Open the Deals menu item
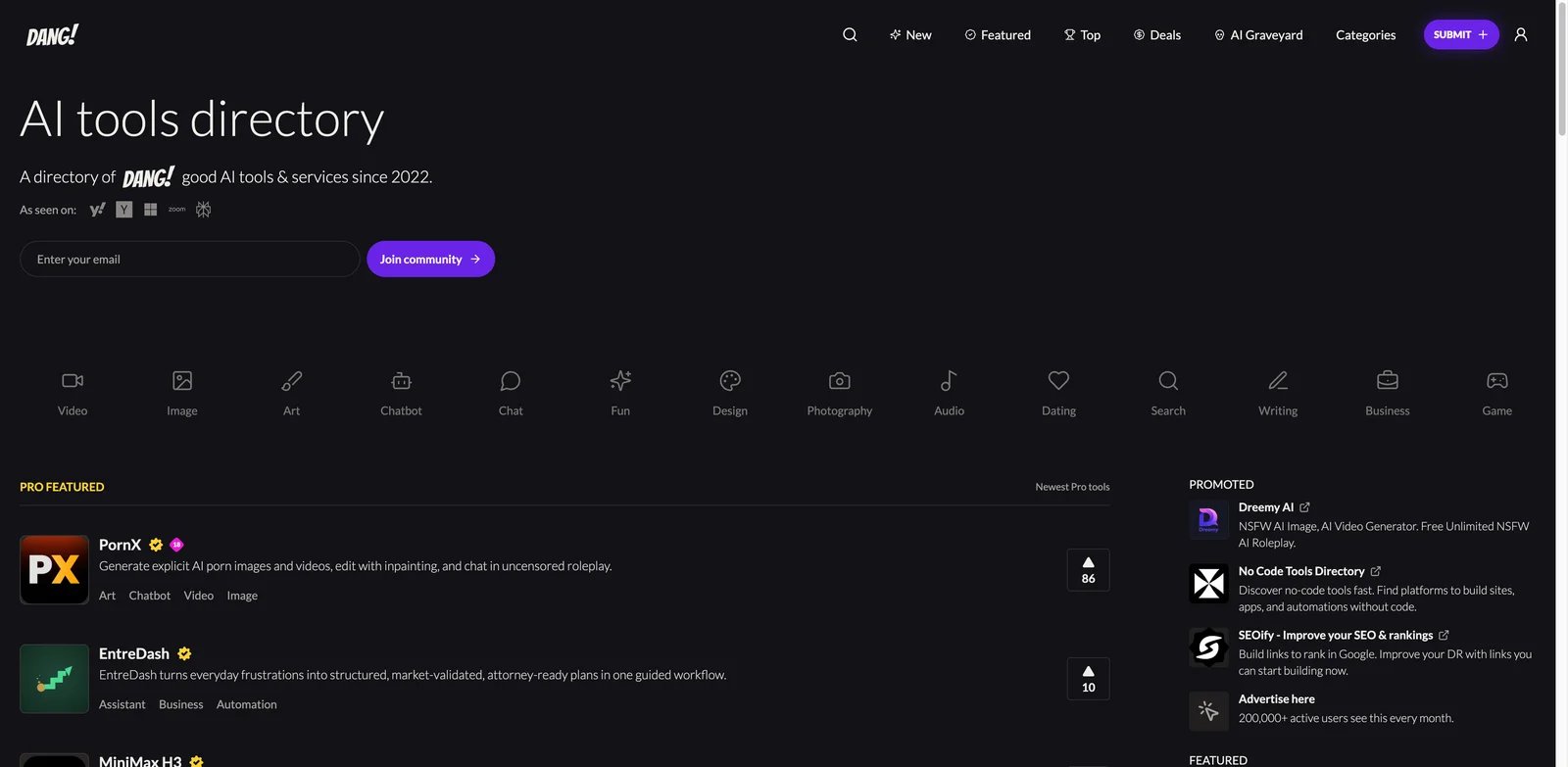Viewport: 1568px width, 767px height. (x=1157, y=35)
